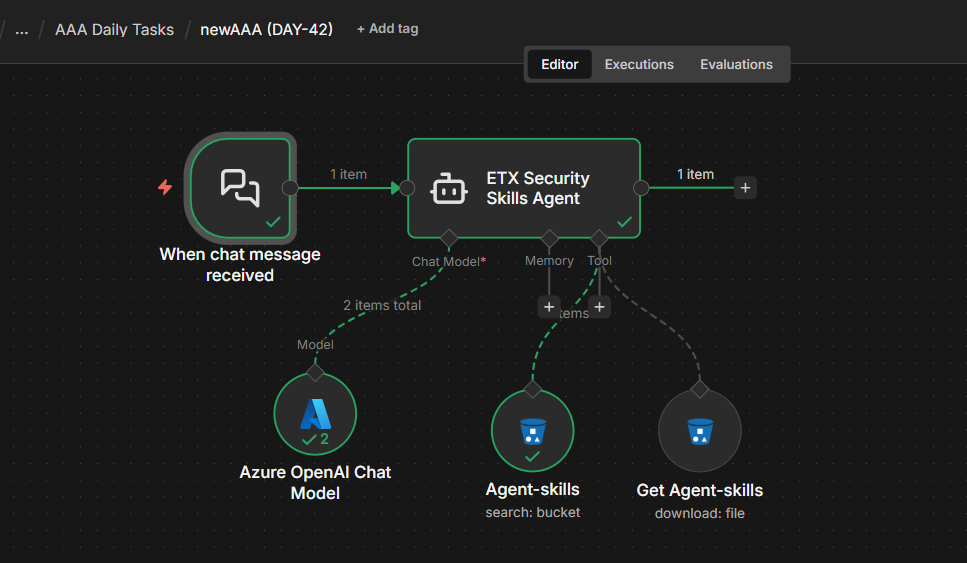967x563 pixels.
Task: Open the Get Agent-skills download node
Action: click(699, 430)
